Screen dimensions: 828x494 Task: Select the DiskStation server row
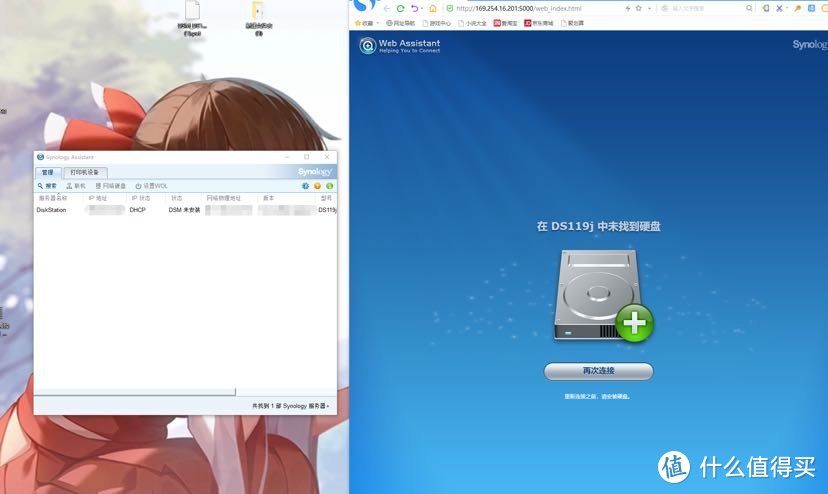[x=185, y=210]
